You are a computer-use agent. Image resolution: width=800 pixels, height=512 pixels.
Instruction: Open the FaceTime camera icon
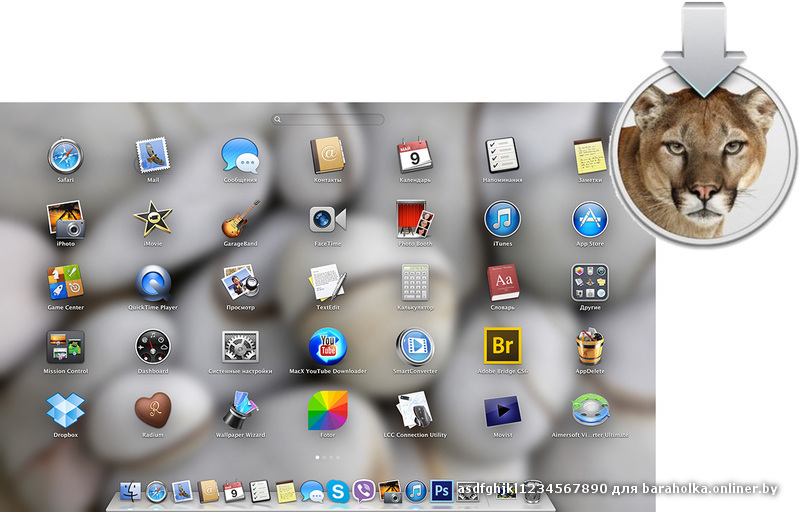(328, 219)
